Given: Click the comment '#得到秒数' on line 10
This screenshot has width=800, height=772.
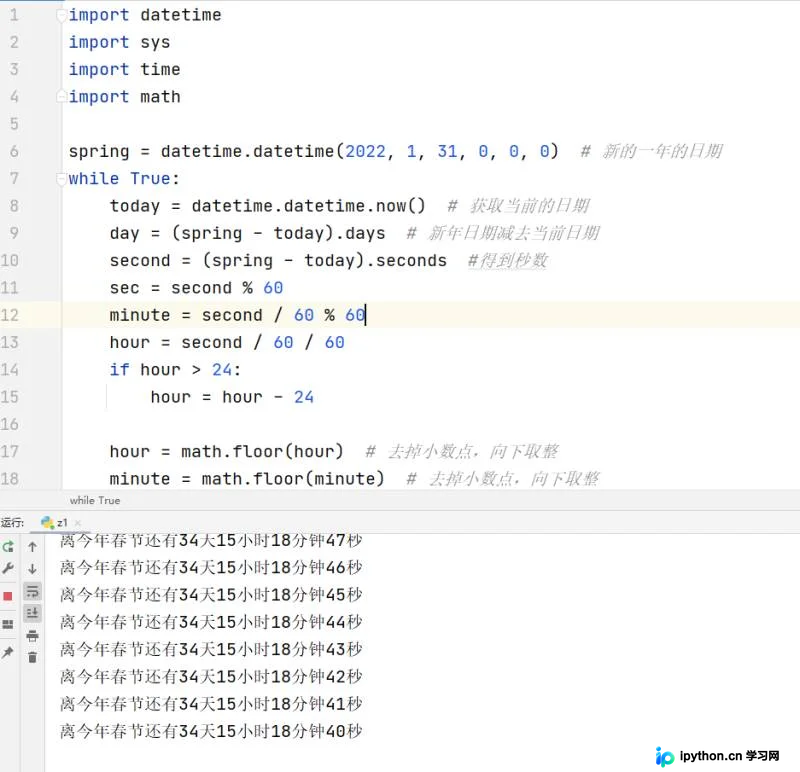Looking at the screenshot, I should click(508, 261).
